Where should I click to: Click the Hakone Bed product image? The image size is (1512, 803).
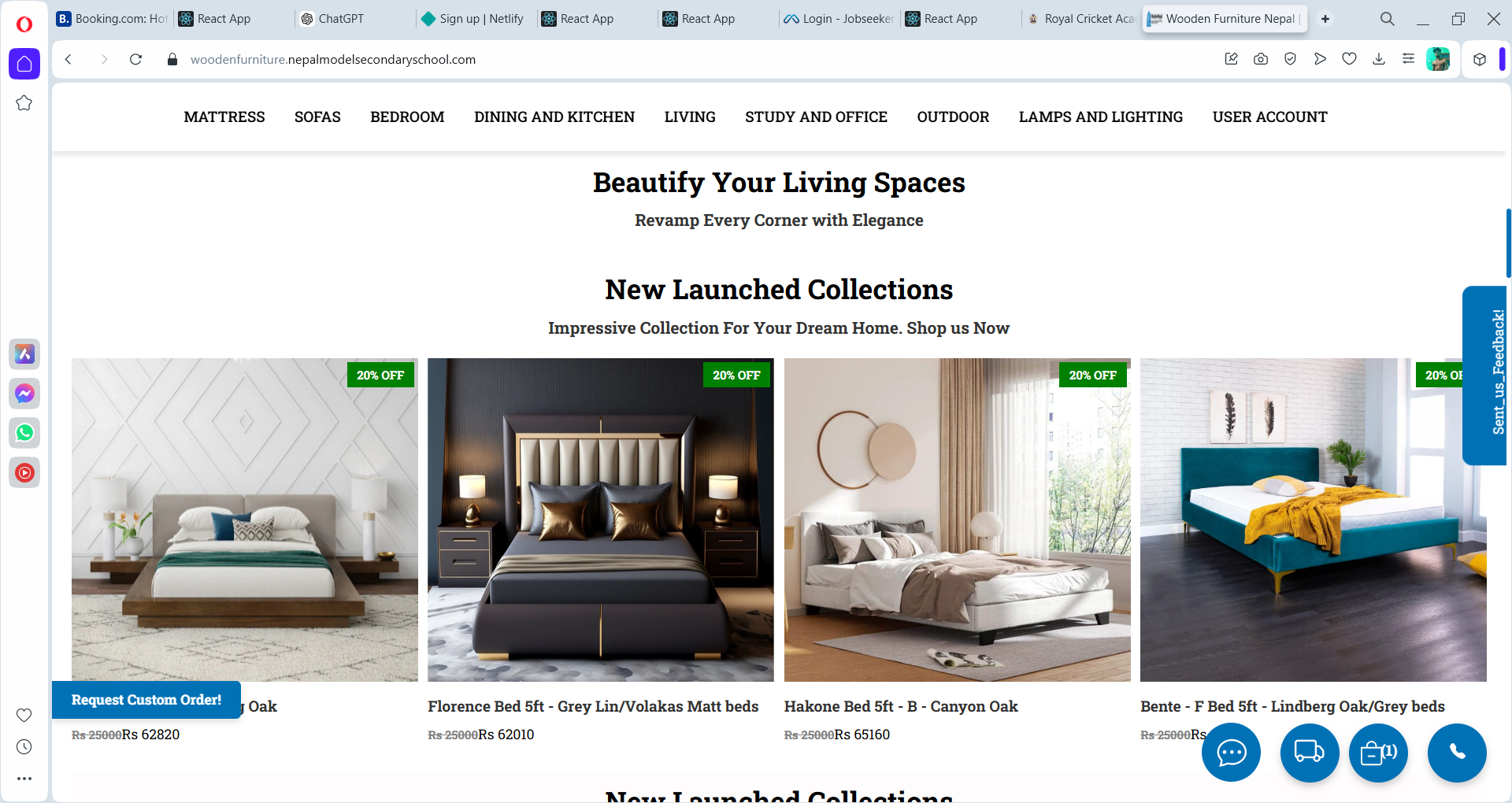(957, 520)
